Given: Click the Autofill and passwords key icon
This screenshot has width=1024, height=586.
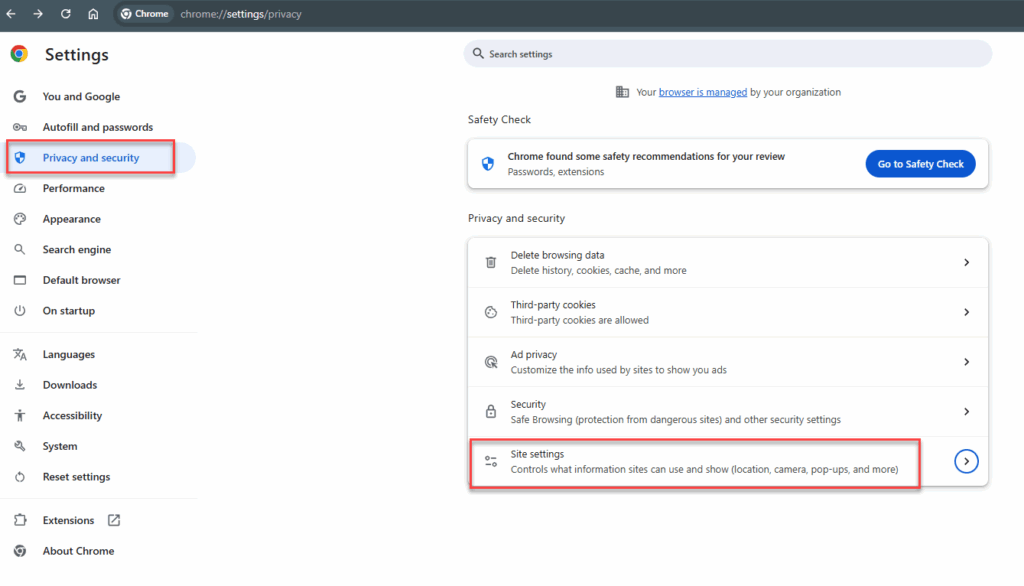Looking at the screenshot, I should click(x=19, y=127).
